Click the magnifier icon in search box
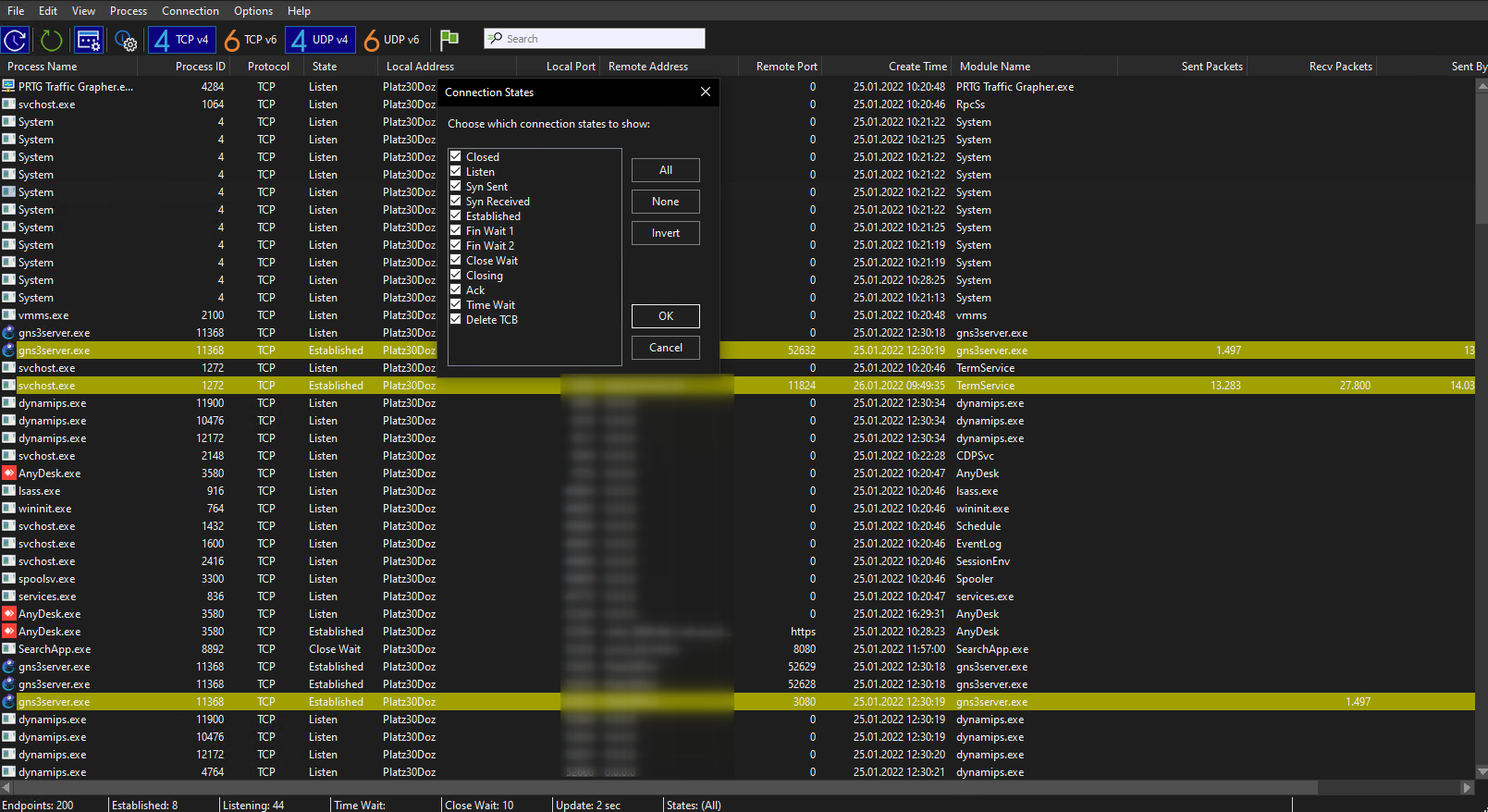 click(x=496, y=38)
